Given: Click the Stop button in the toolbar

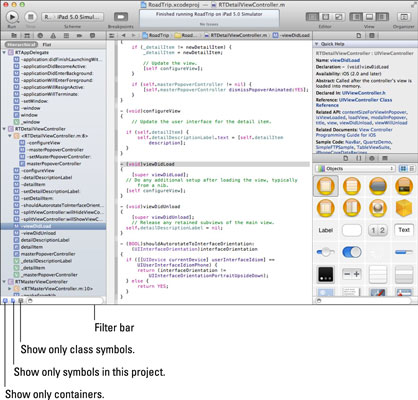Looking at the screenshot, I should point(31,17).
